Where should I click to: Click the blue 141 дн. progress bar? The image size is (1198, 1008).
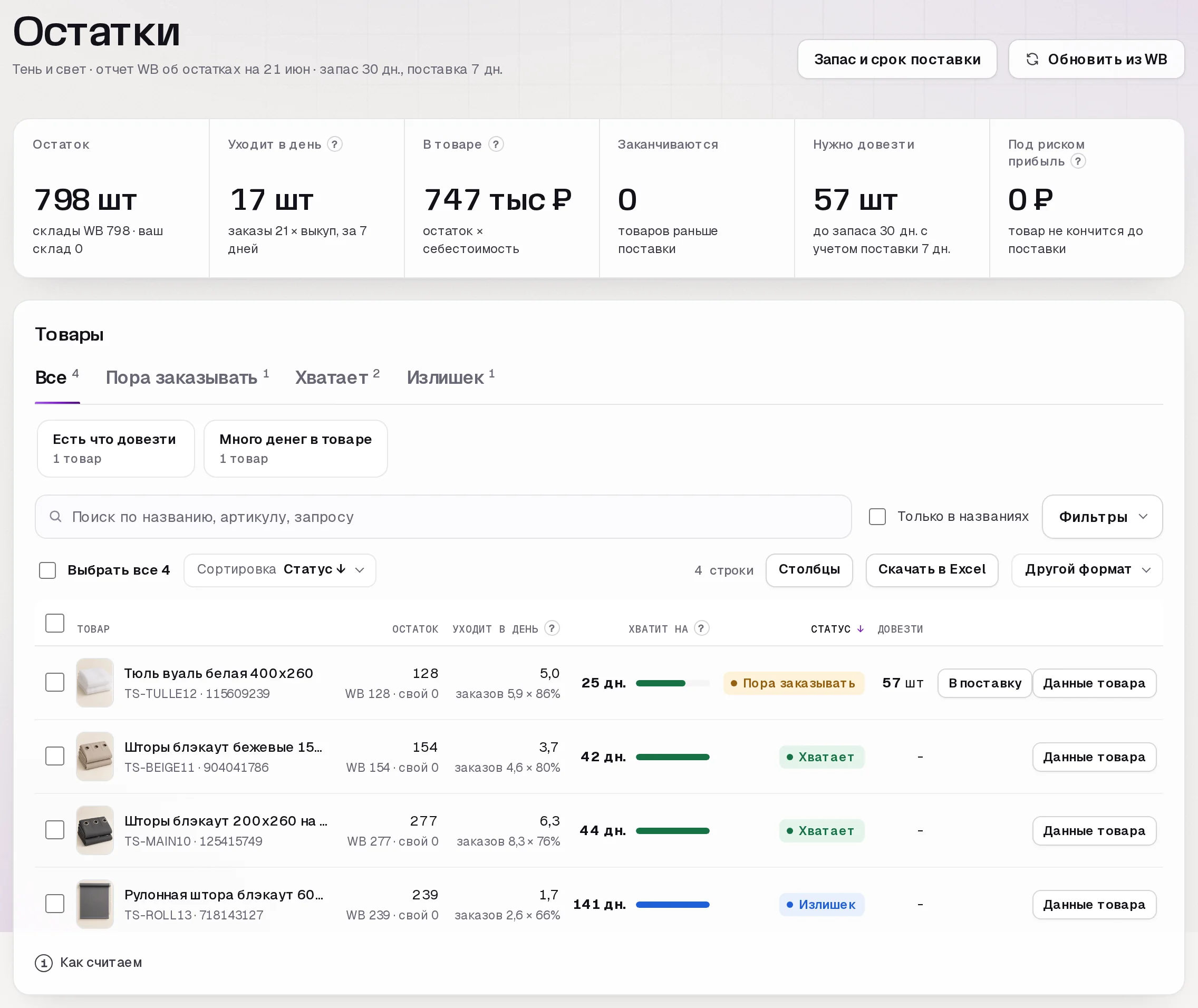point(673,904)
